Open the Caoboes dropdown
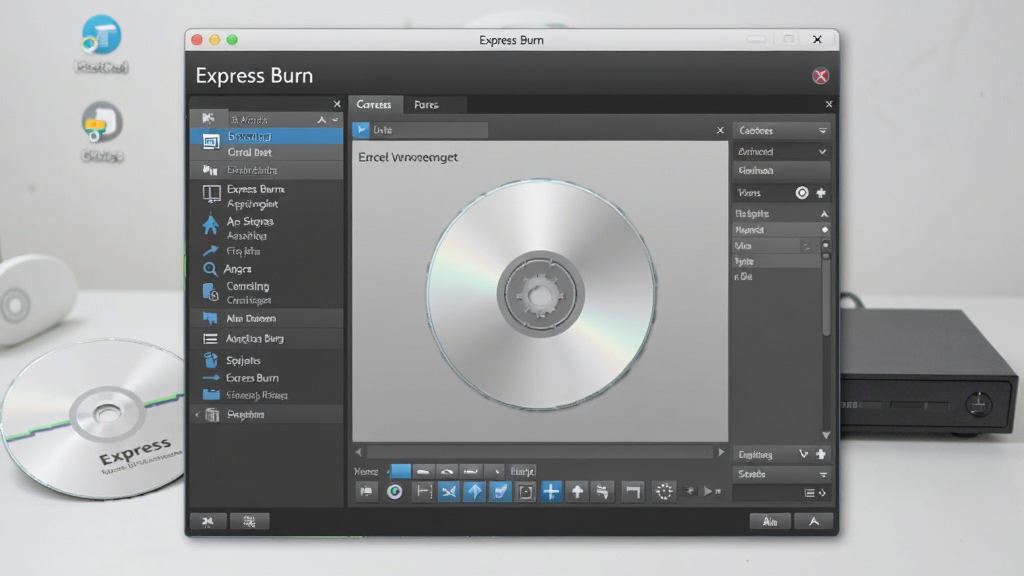 [782, 131]
